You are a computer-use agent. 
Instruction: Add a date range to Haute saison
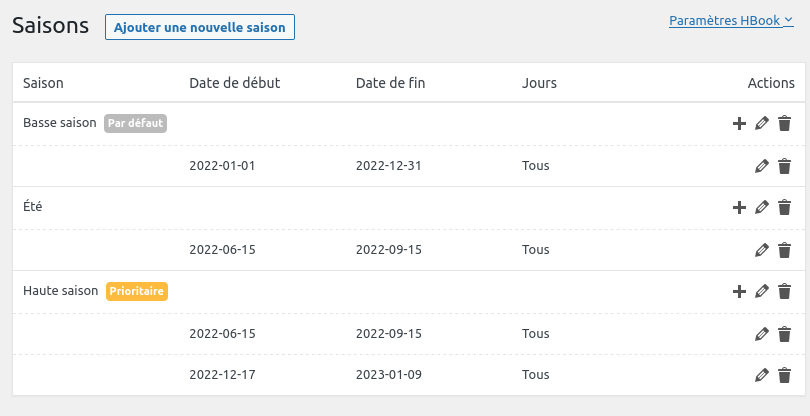[x=739, y=291]
